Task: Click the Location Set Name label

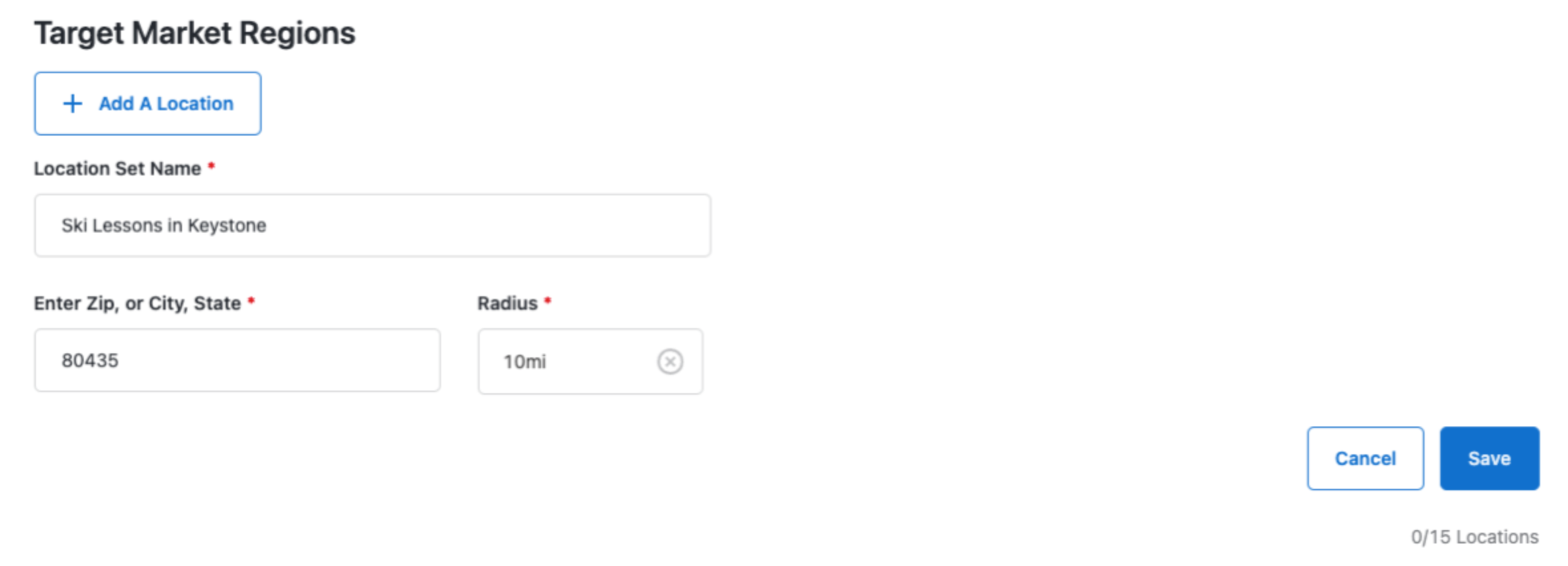Action: [x=118, y=168]
